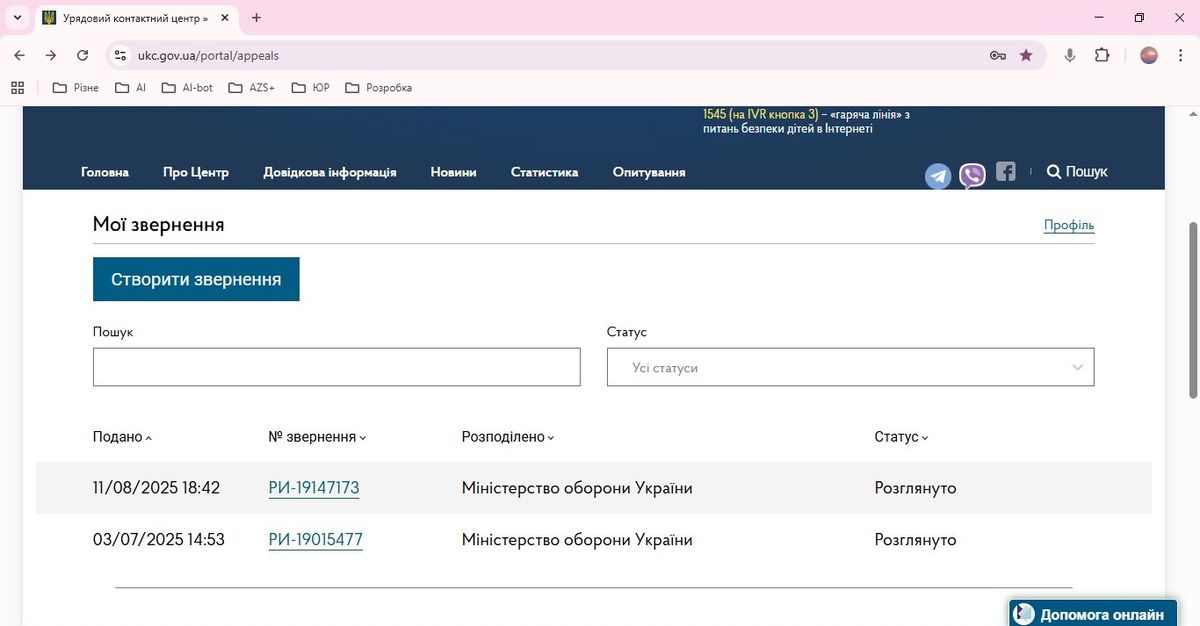Open Статистика menu item
This screenshot has width=1200, height=626.
pyautogui.click(x=544, y=172)
